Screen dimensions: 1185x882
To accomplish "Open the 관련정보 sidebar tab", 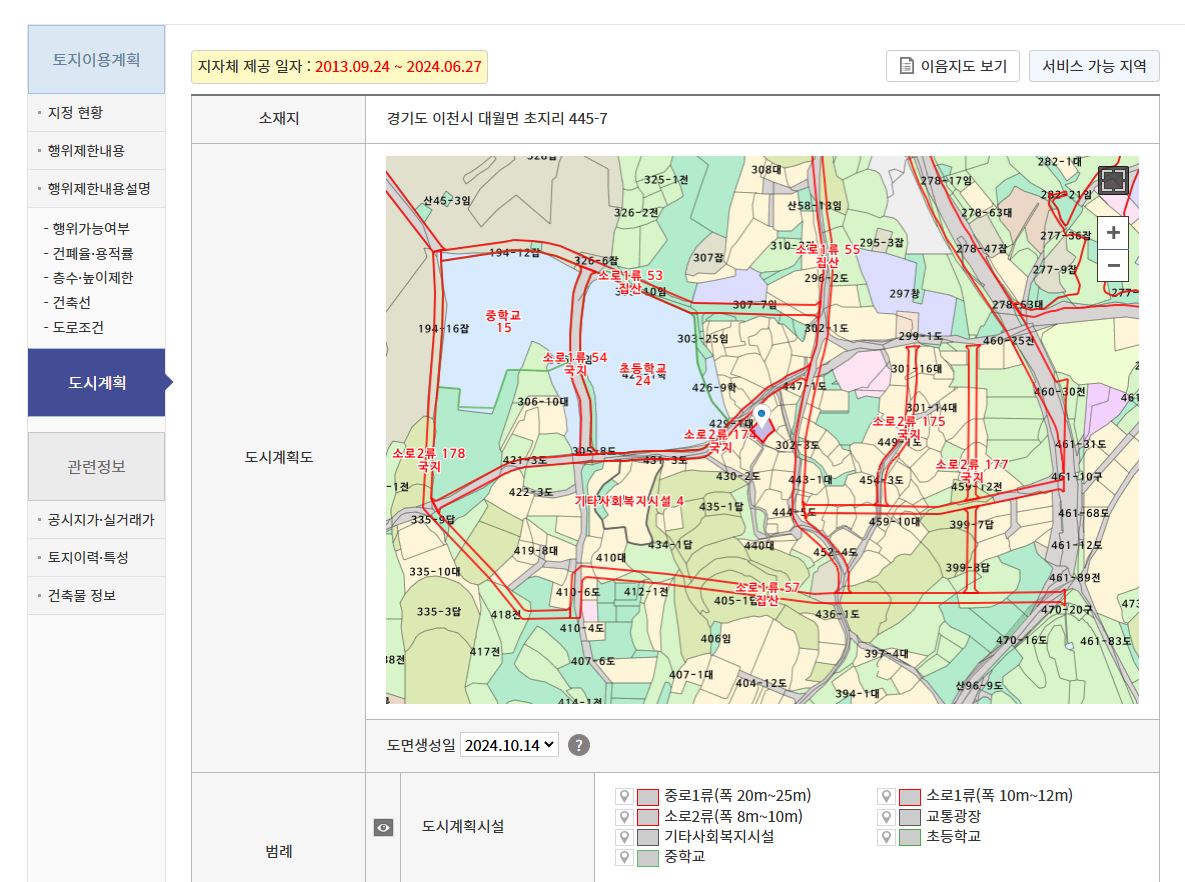I will point(96,466).
